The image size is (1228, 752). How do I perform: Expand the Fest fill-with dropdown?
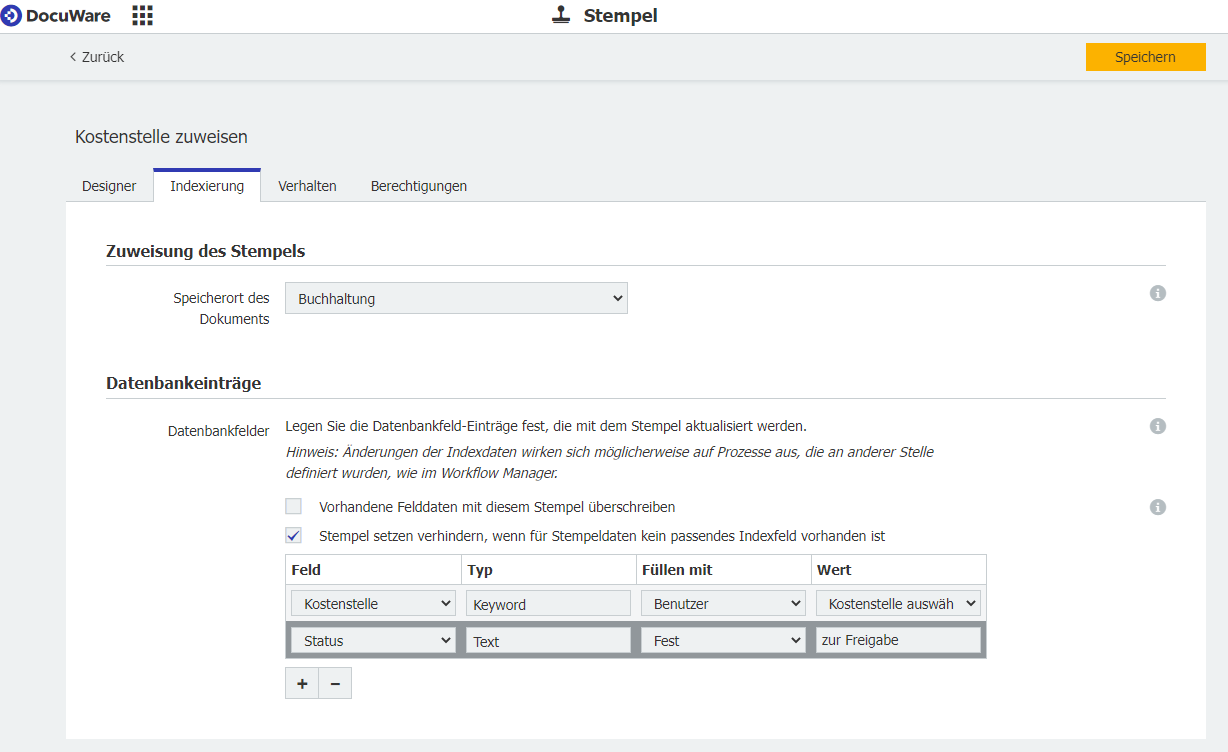723,641
